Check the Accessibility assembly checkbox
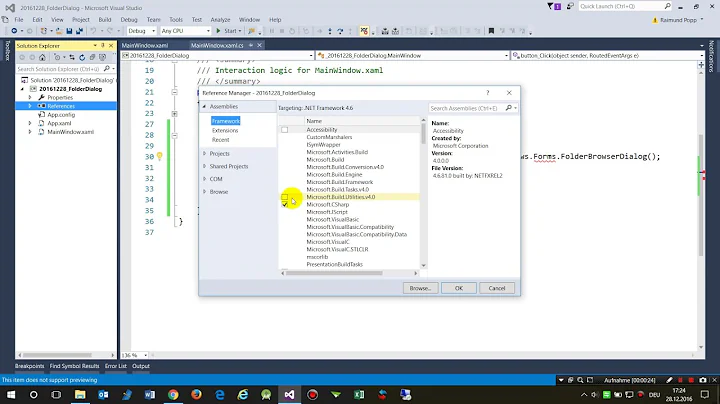Viewport: 720px width, 404px height. click(x=285, y=130)
